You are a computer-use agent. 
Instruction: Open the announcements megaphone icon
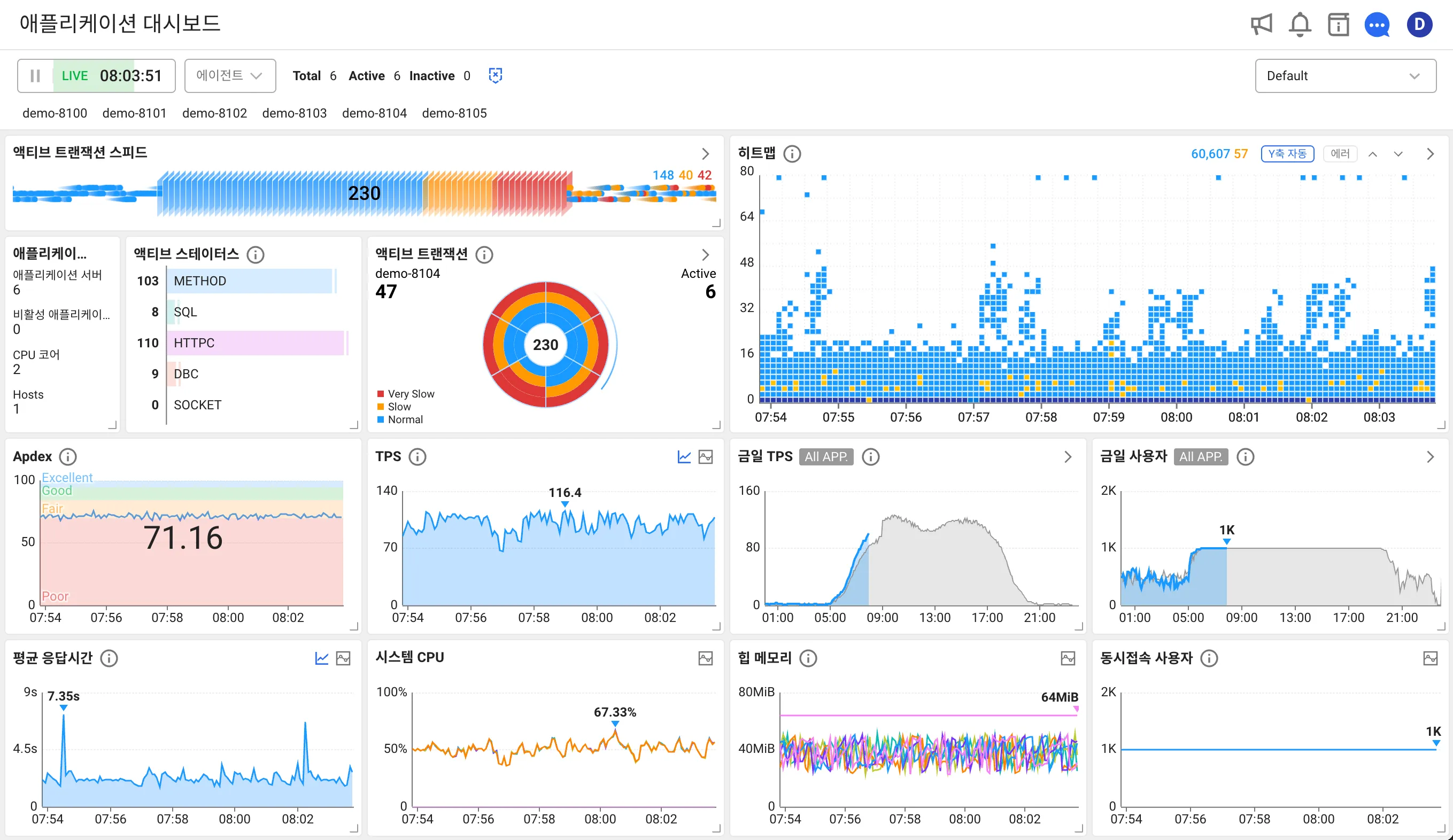(1262, 24)
